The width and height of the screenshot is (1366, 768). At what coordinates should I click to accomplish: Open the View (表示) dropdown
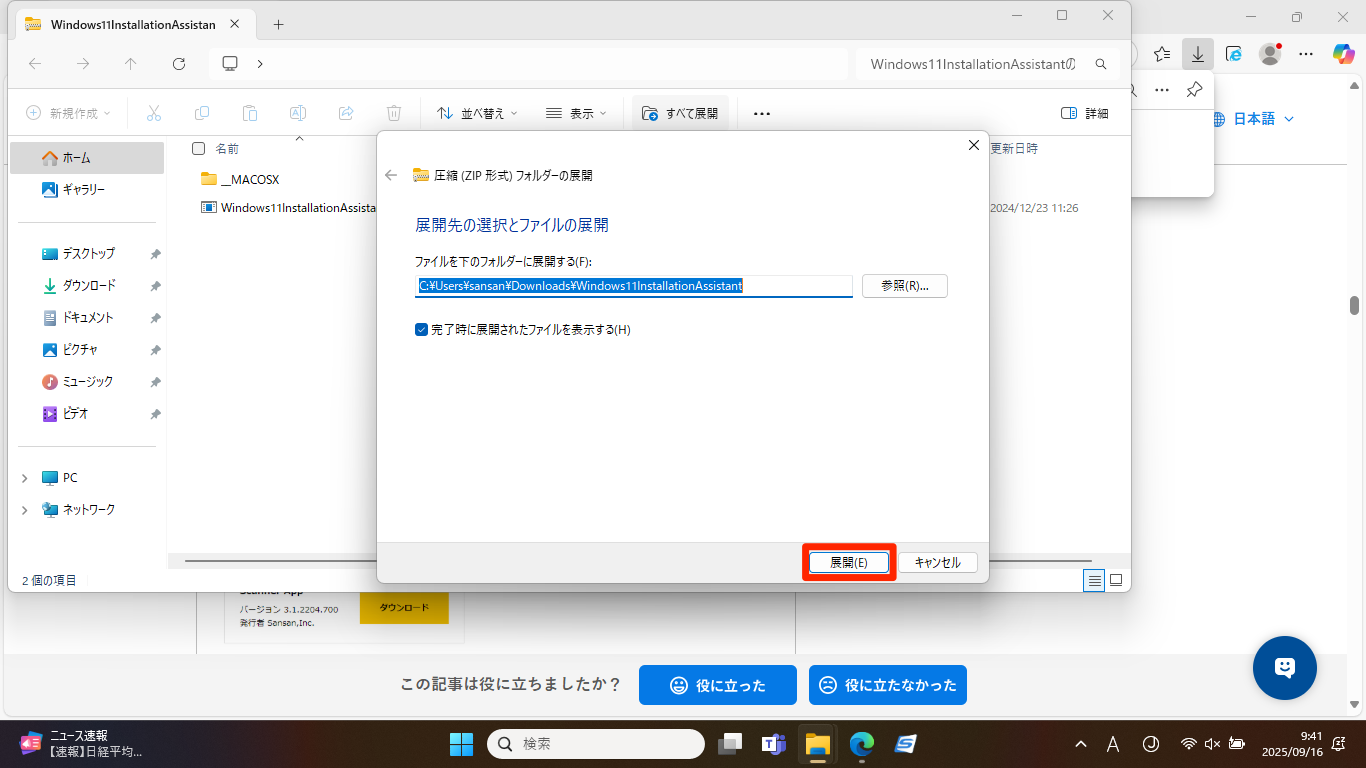pyautogui.click(x=577, y=113)
